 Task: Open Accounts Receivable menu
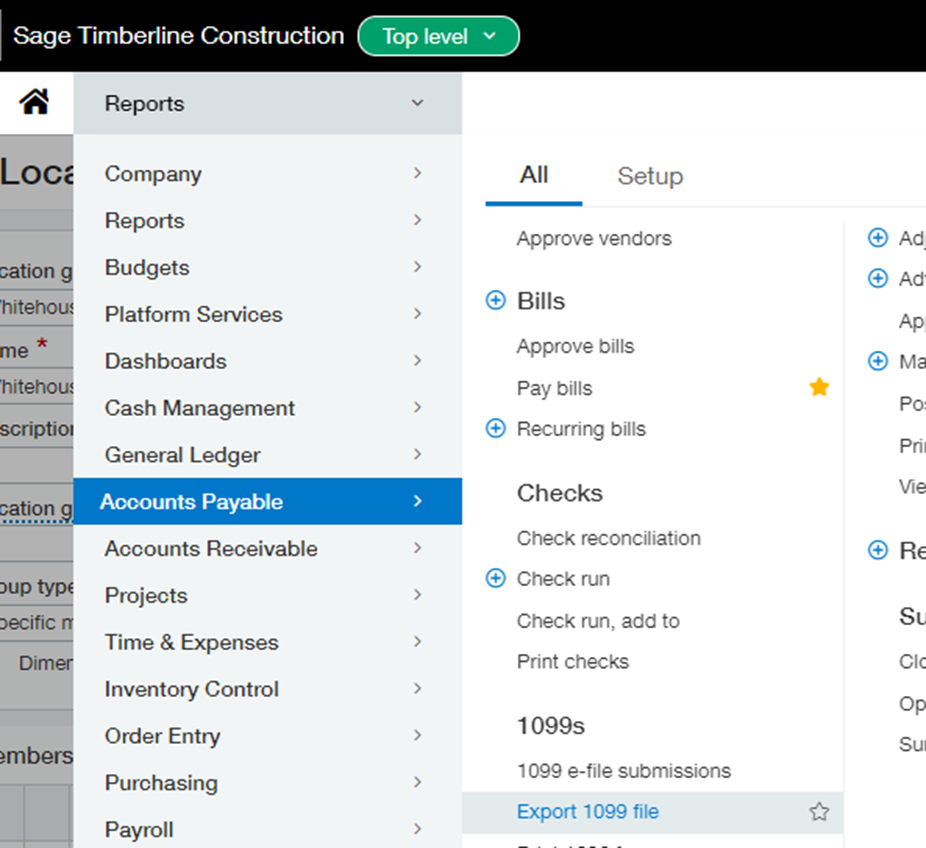tap(268, 548)
